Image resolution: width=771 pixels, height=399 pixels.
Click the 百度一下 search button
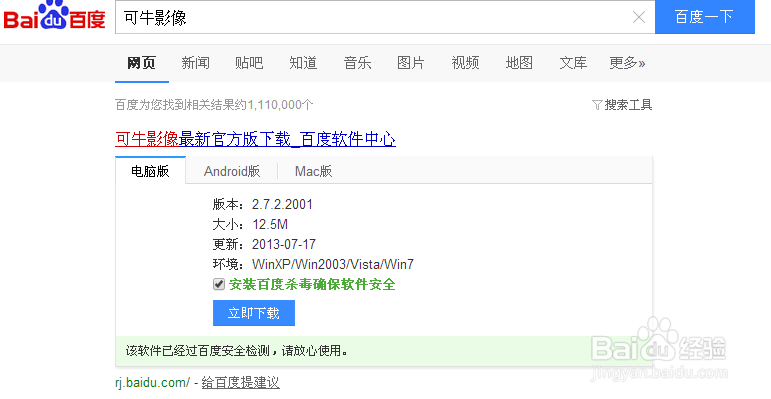pyautogui.click(x=705, y=17)
